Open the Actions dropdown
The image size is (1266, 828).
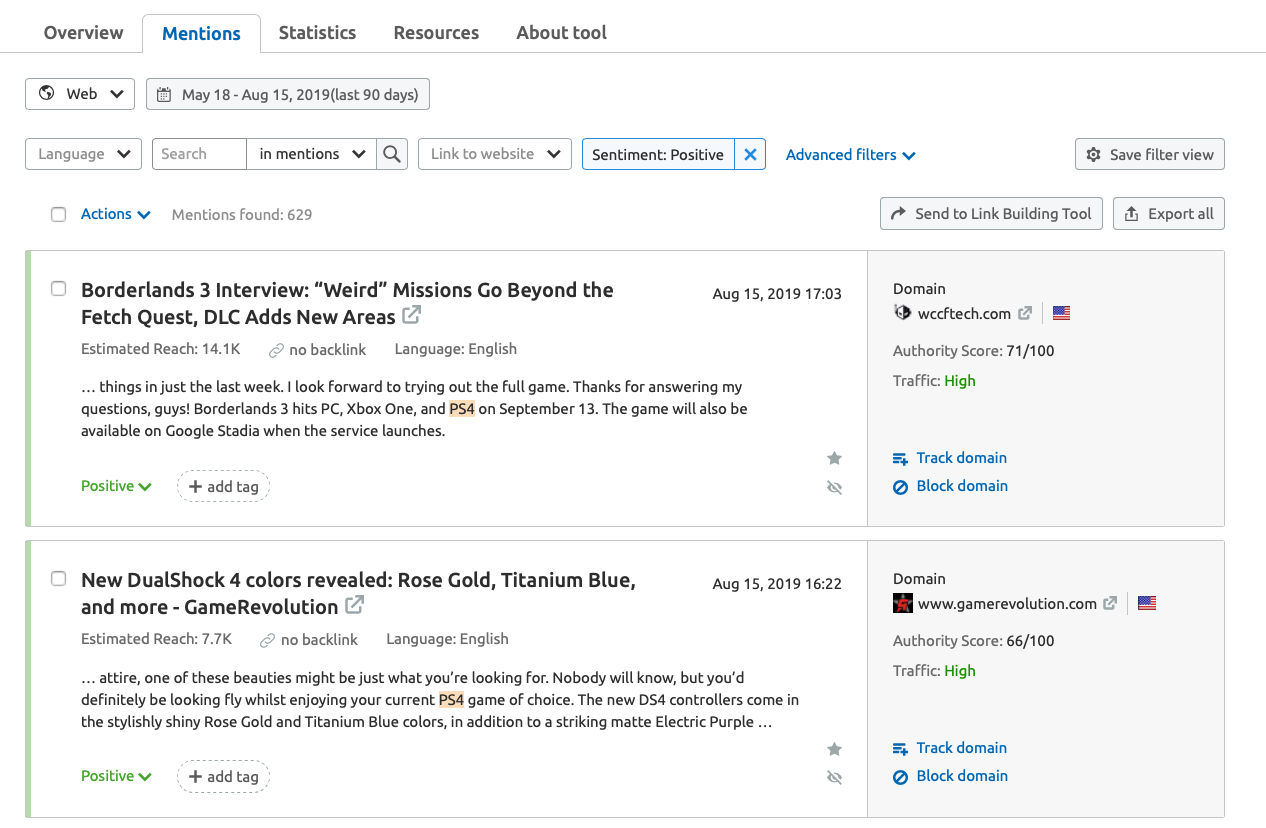point(116,214)
